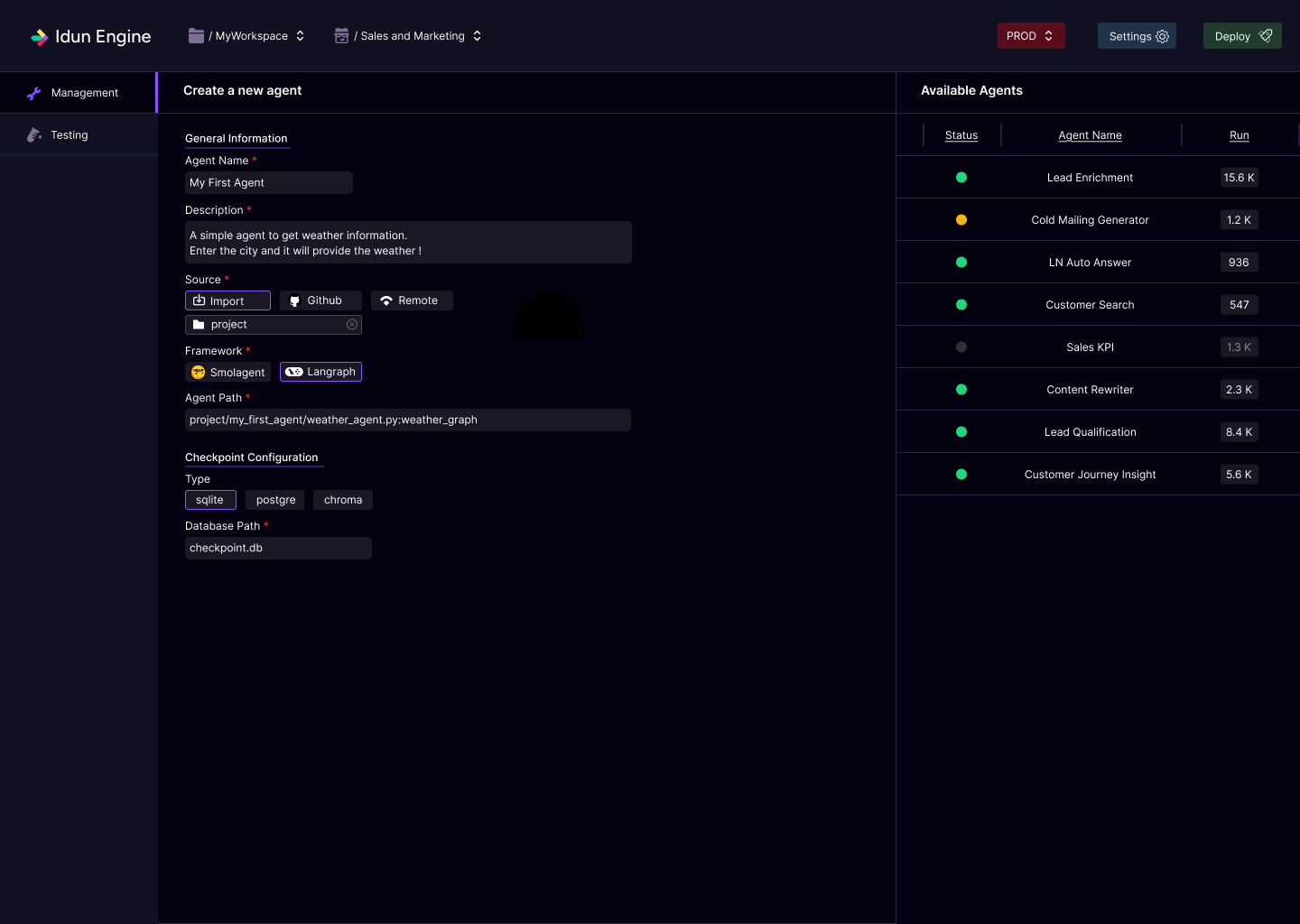Image resolution: width=1300 pixels, height=924 pixels.
Task: Open the Customer Search agent
Action: (x=1091, y=305)
